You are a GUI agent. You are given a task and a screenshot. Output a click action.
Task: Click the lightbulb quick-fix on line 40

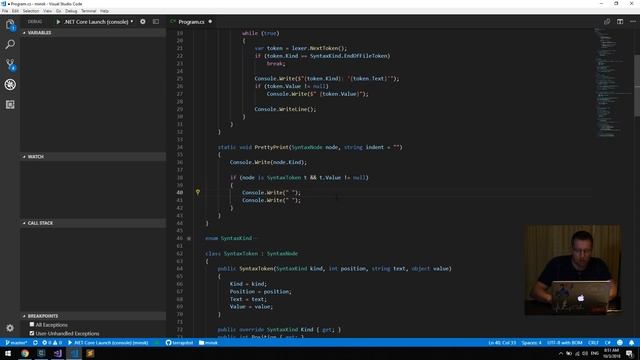198,192
